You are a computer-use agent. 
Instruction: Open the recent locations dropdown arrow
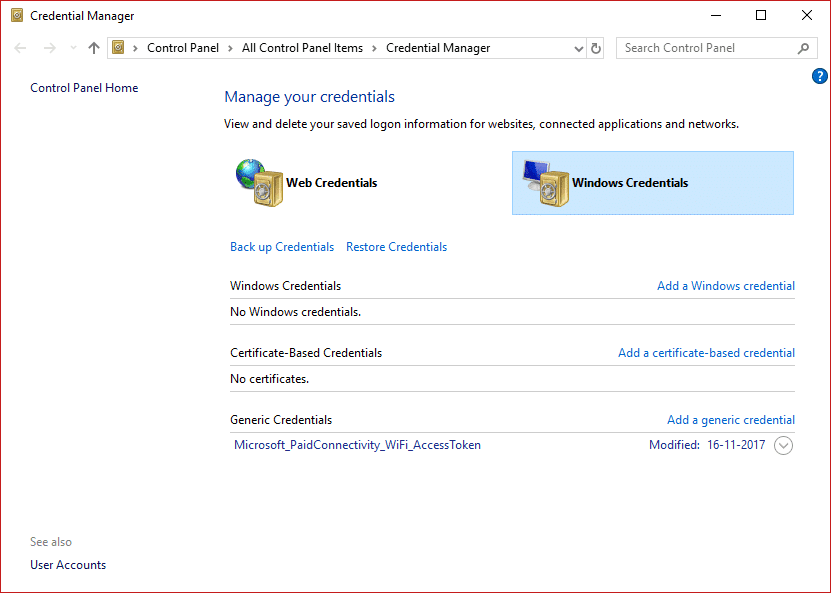tap(72, 48)
